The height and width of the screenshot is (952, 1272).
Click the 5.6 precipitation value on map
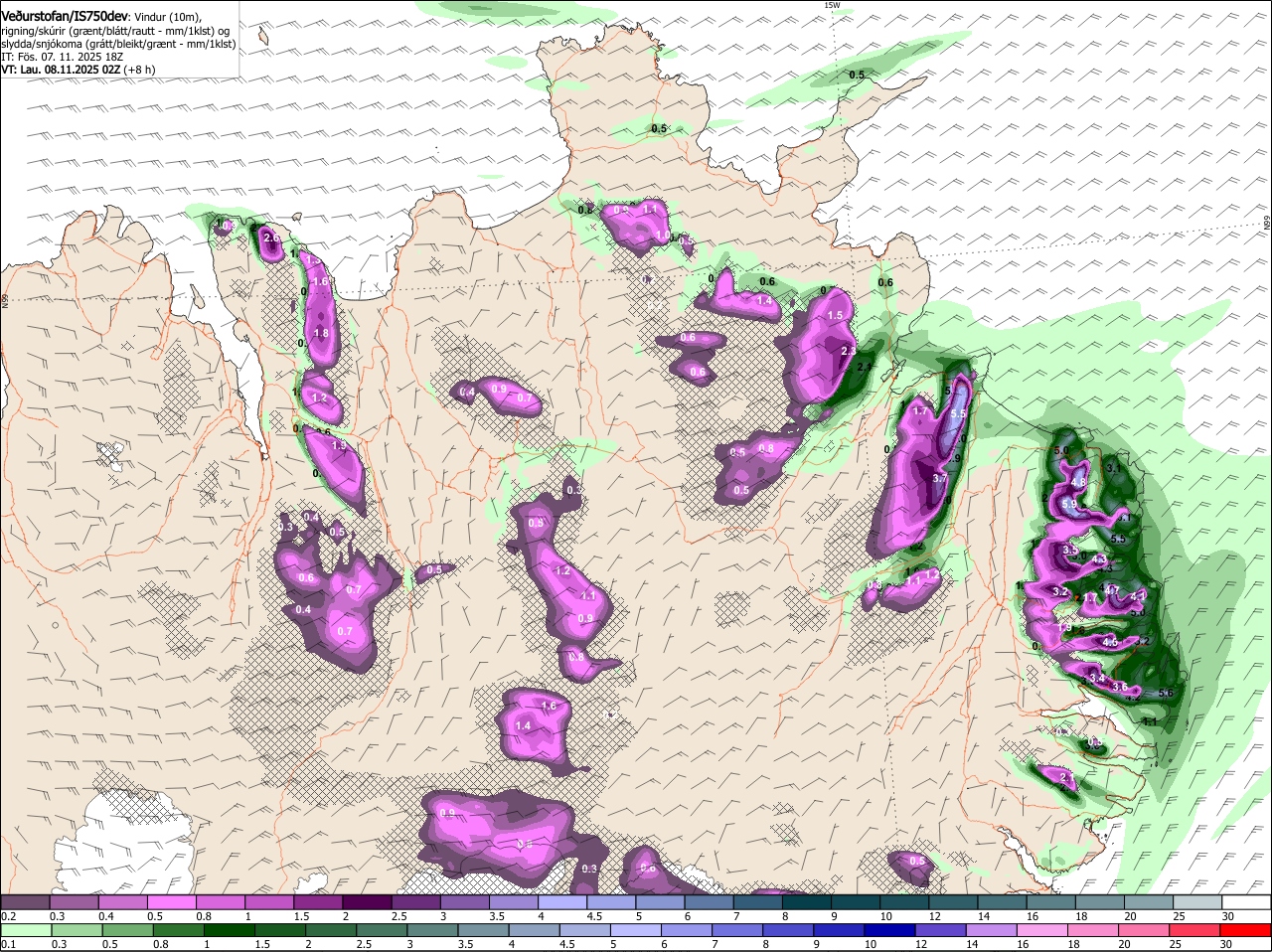[x=1167, y=693]
